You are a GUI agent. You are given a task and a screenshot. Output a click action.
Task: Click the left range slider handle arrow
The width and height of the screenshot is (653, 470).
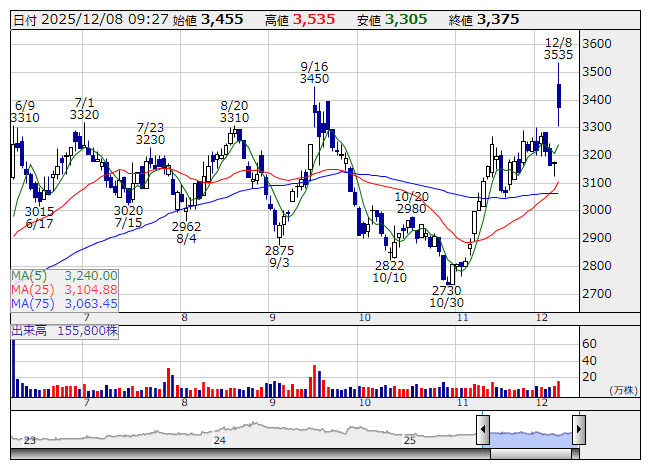pos(483,430)
